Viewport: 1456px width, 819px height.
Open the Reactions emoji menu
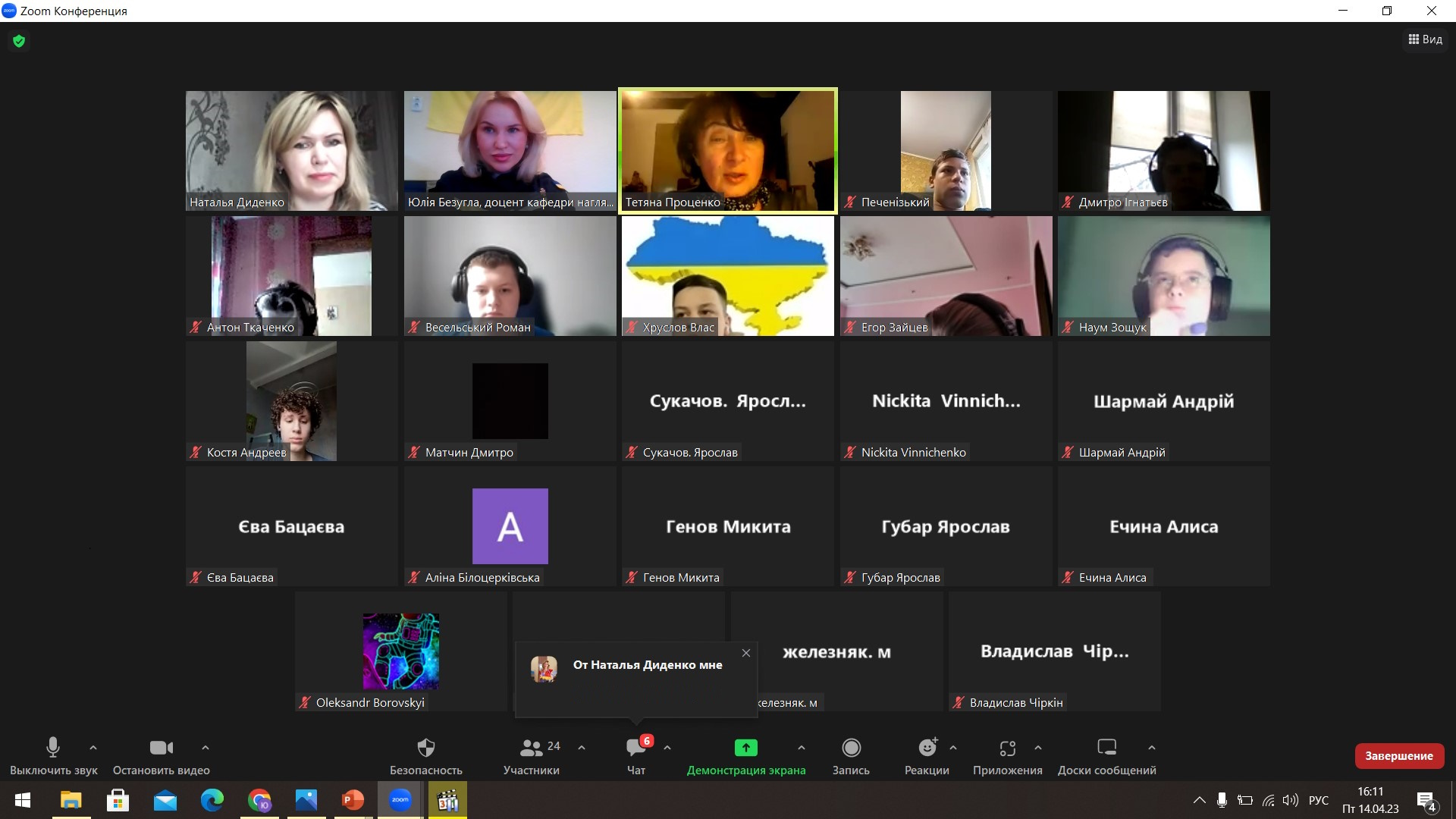927,748
